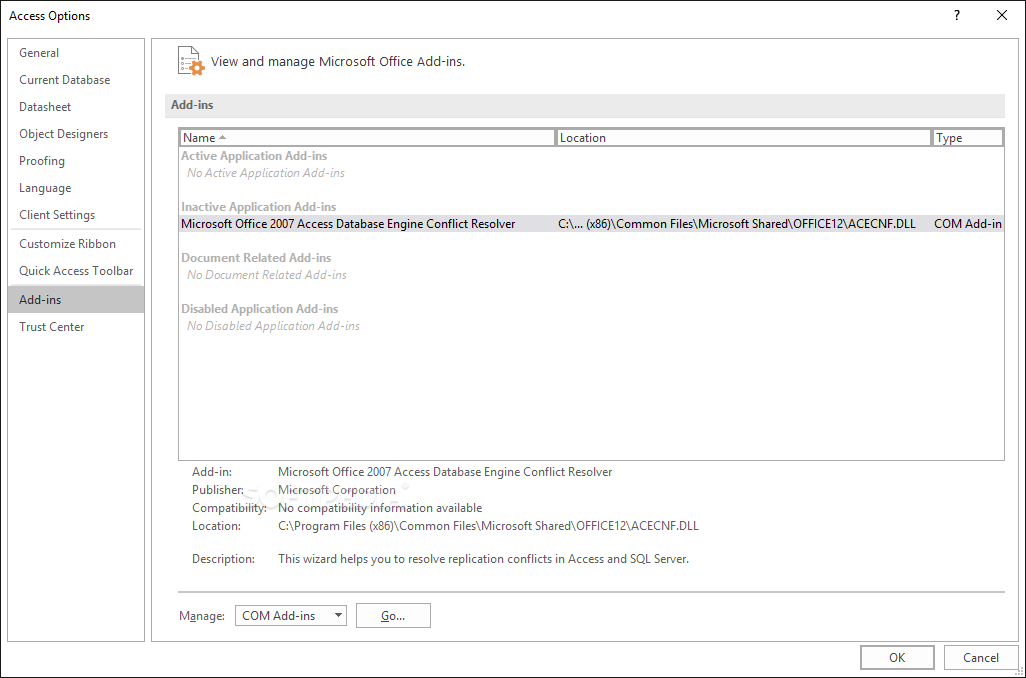1026x678 pixels.
Task: Click the Microsoft Corporation publisher text
Action: 337,490
